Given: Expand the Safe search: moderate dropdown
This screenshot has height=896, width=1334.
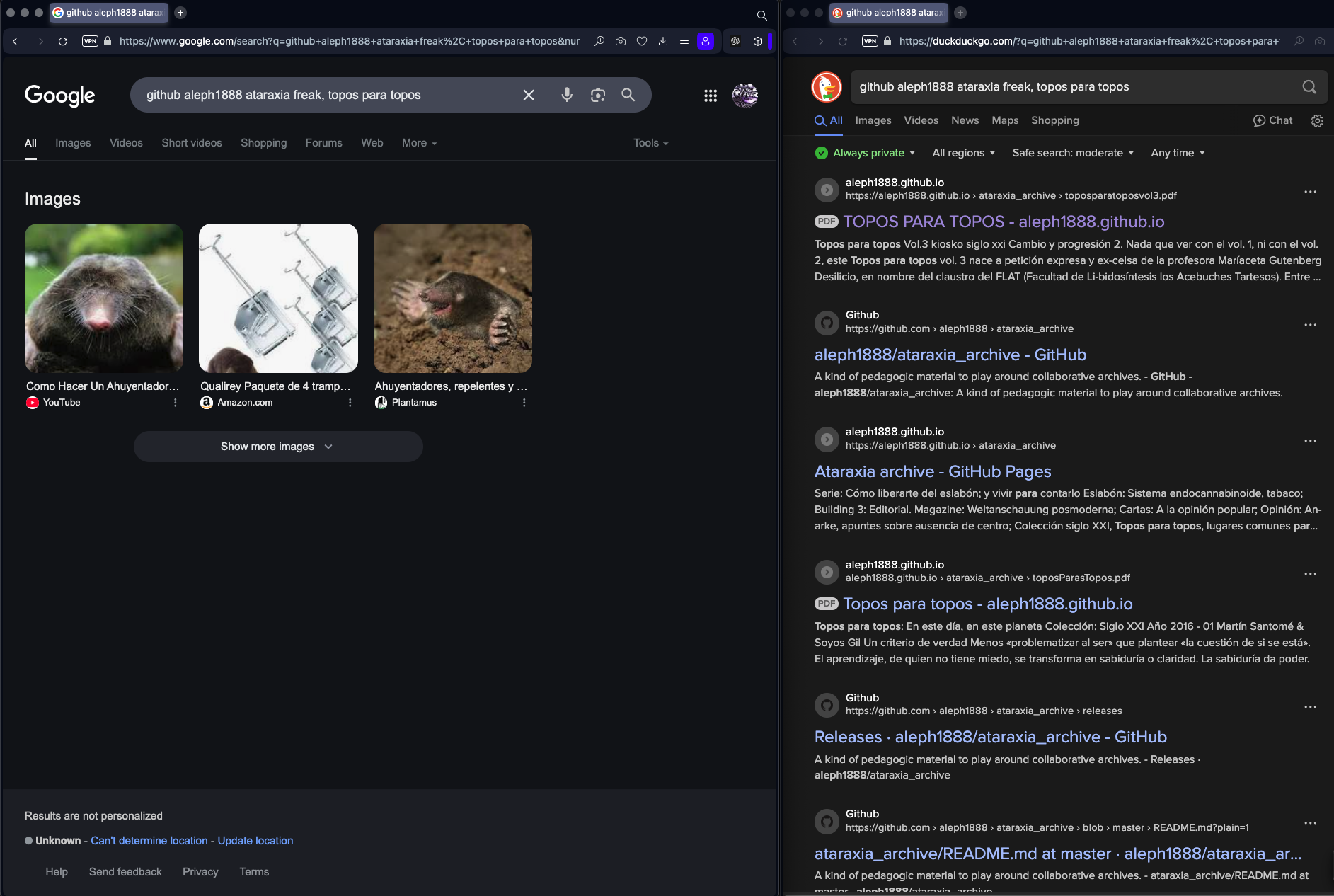Looking at the screenshot, I should (1073, 153).
